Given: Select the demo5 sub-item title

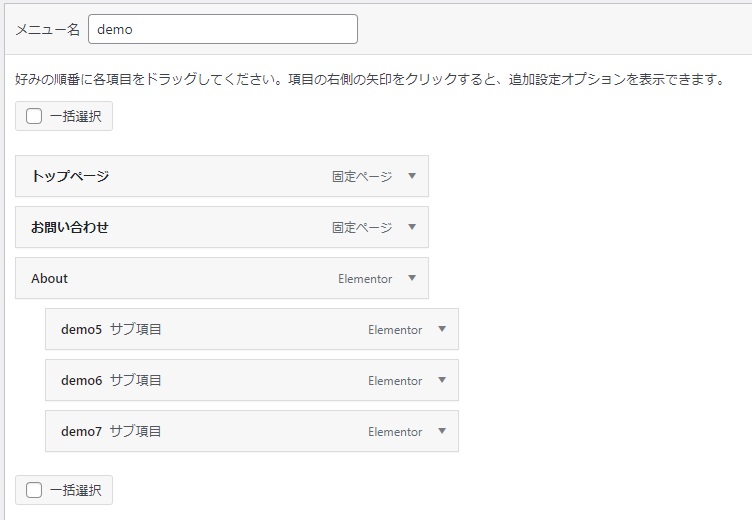Looking at the screenshot, I should point(81,329).
